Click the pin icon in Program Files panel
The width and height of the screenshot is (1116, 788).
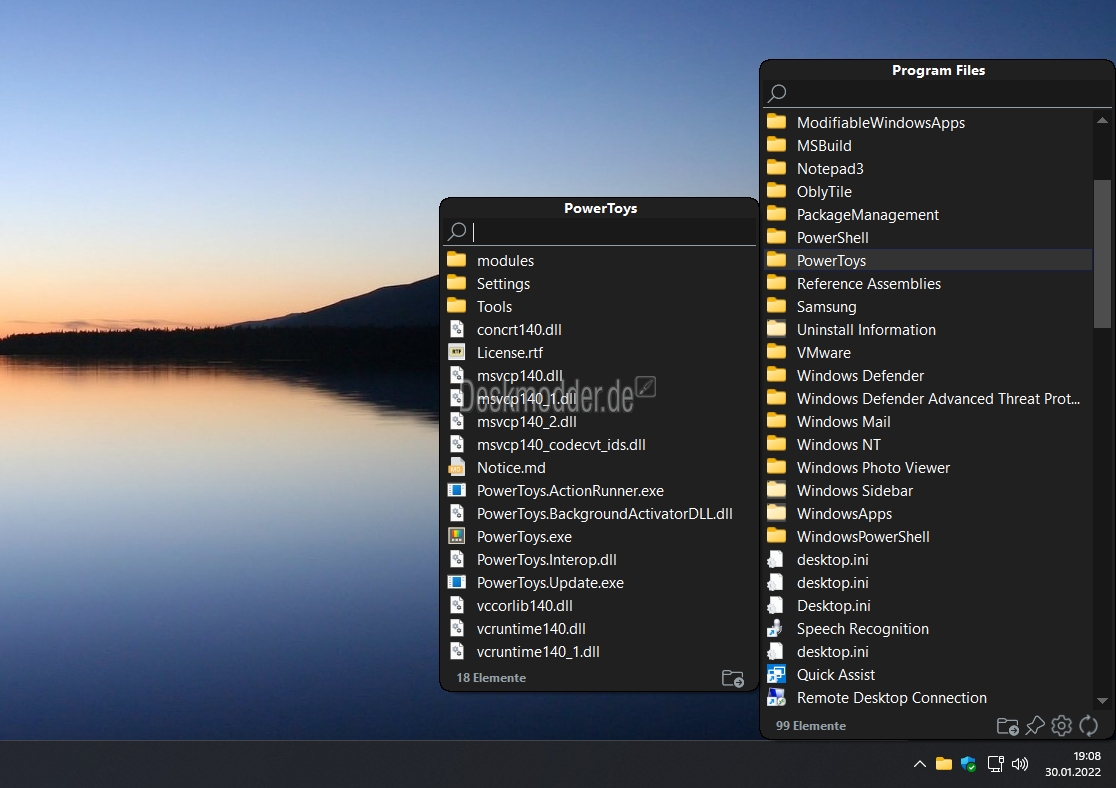[x=1035, y=725]
